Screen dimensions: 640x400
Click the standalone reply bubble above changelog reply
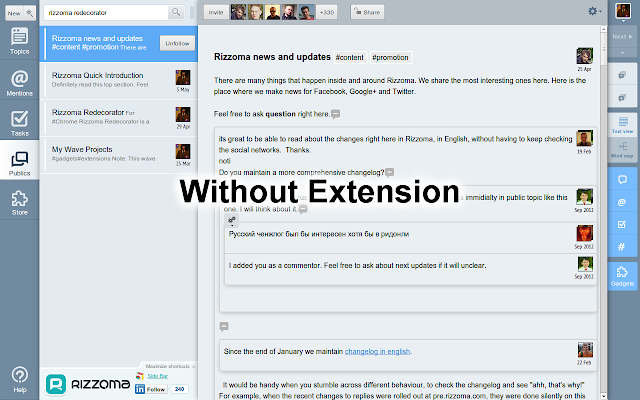(224, 326)
